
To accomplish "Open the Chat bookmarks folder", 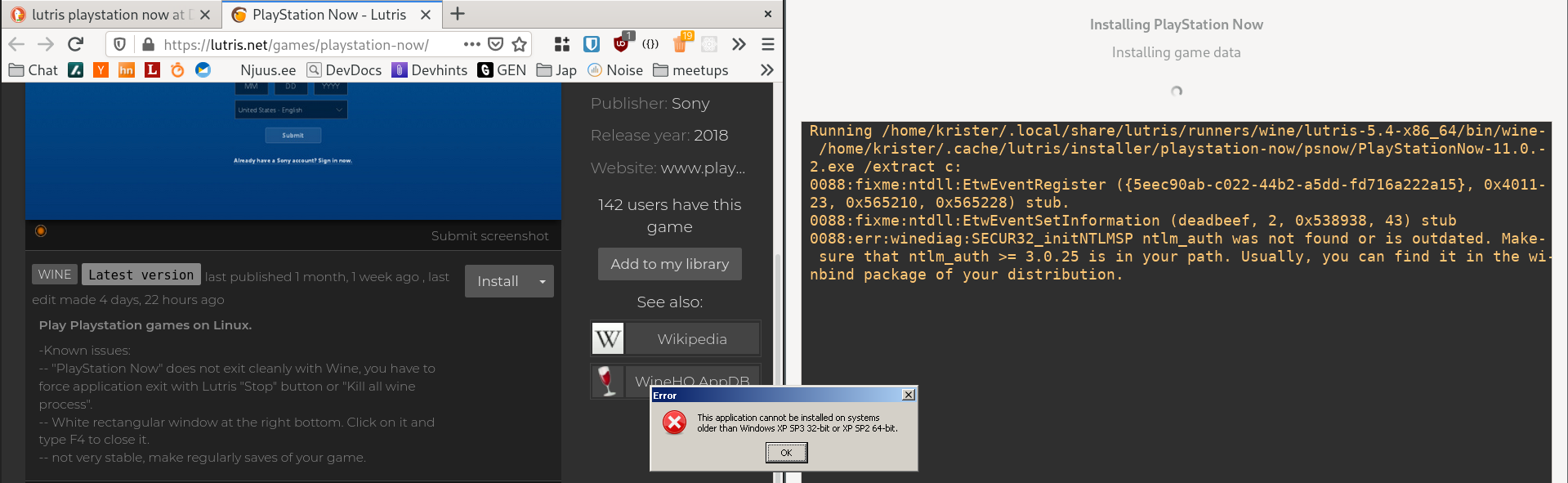I will 34,70.
